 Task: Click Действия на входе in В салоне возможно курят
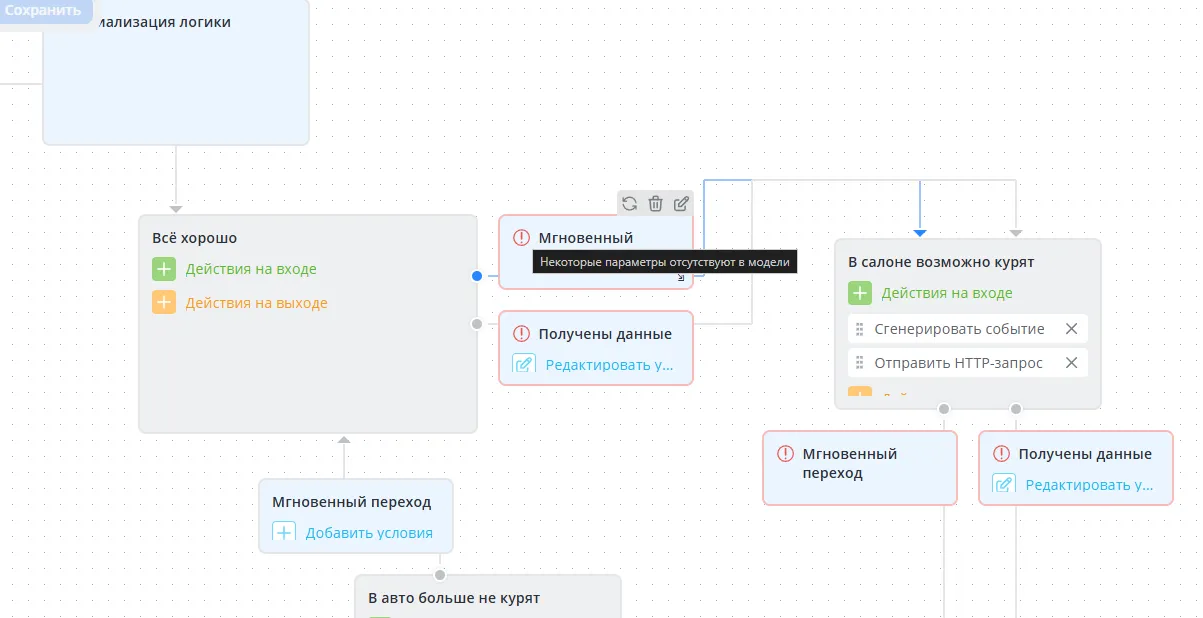pyautogui.click(x=946, y=293)
